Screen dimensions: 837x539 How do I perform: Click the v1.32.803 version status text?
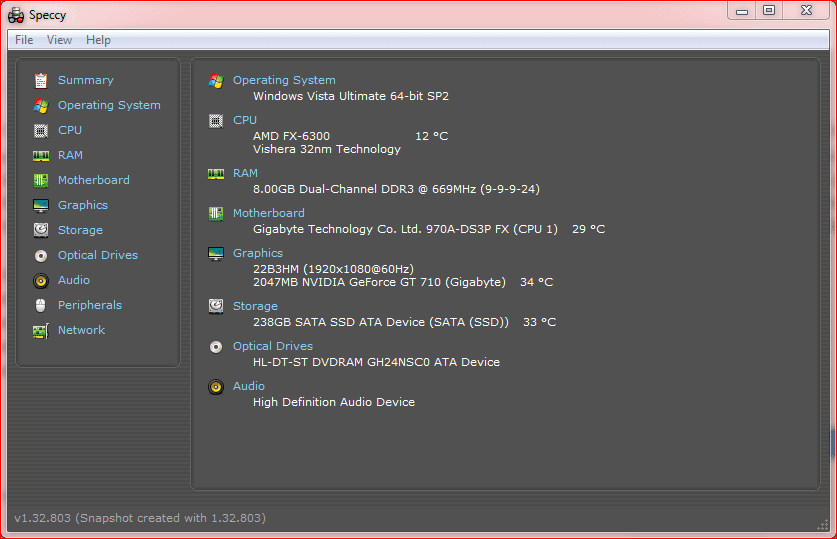(x=140, y=518)
